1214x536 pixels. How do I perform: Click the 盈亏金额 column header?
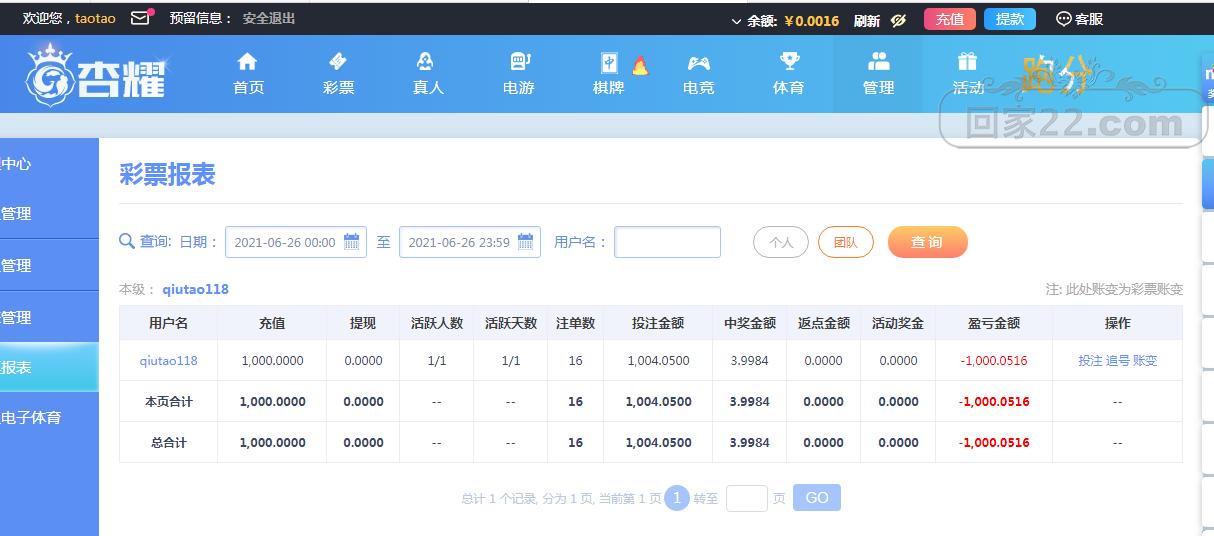[x=994, y=323]
